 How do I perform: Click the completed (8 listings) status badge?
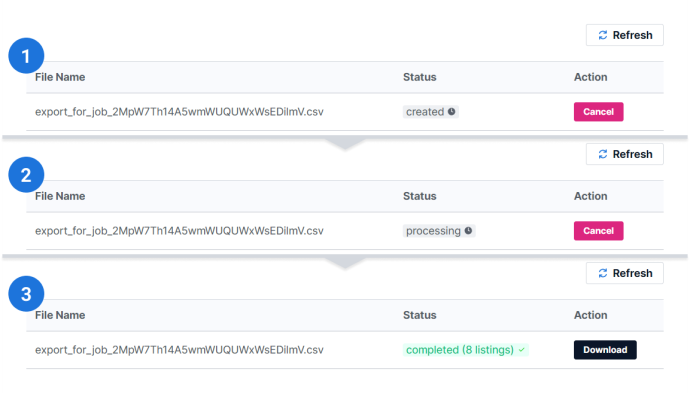point(466,350)
